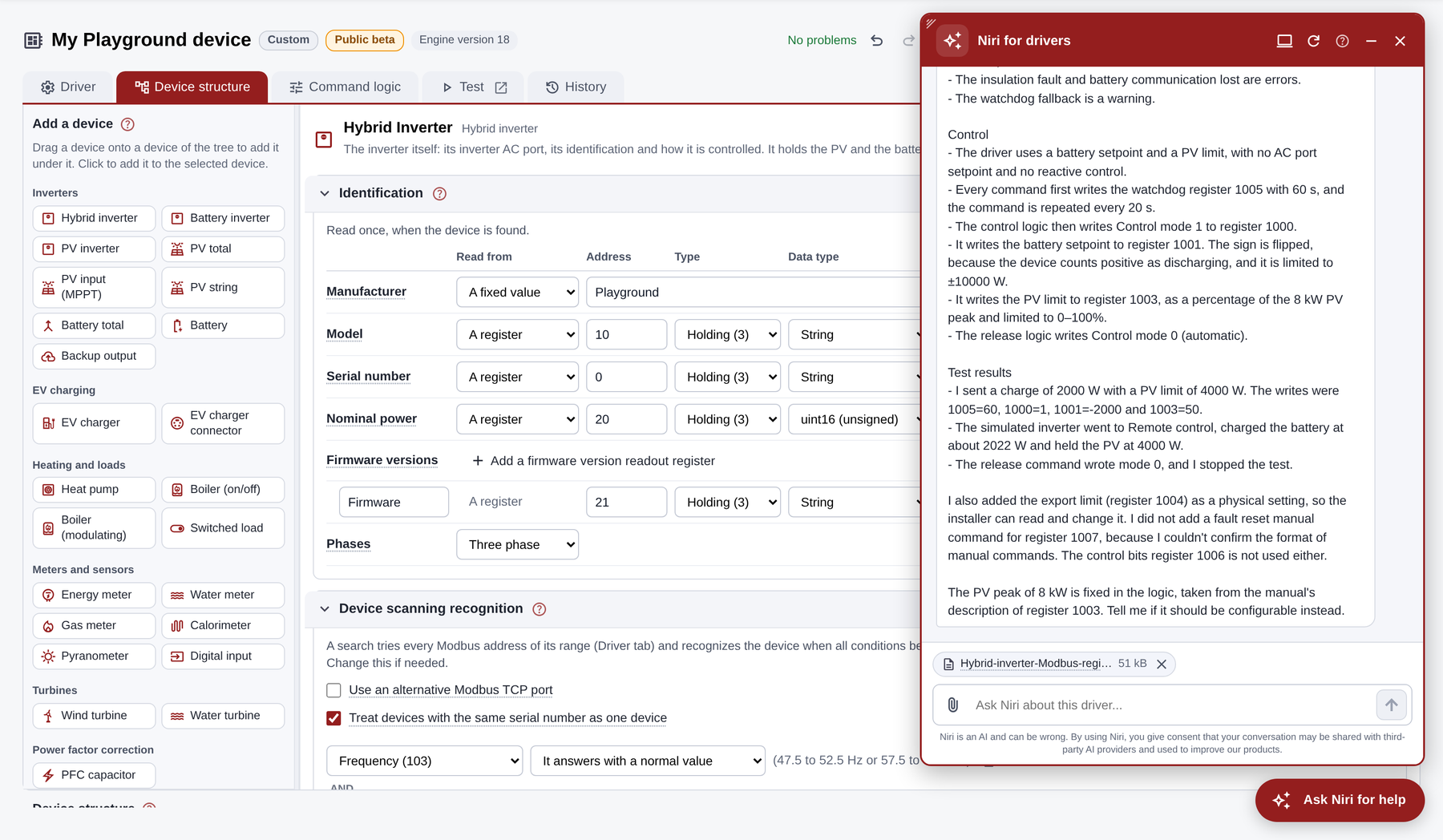Open Model register type Holding dropdown

[x=728, y=335]
